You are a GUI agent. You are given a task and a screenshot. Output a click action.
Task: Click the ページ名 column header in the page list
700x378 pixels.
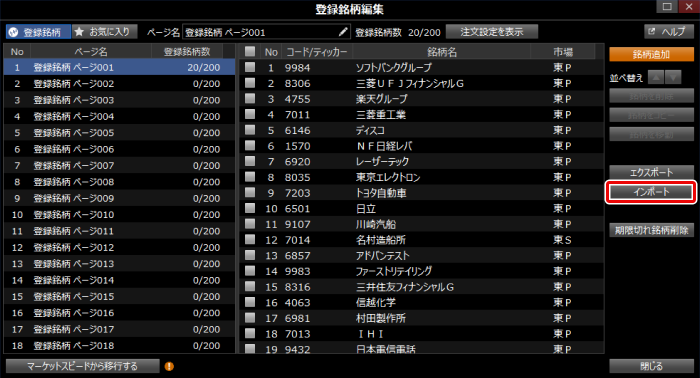pyautogui.click(x=91, y=52)
